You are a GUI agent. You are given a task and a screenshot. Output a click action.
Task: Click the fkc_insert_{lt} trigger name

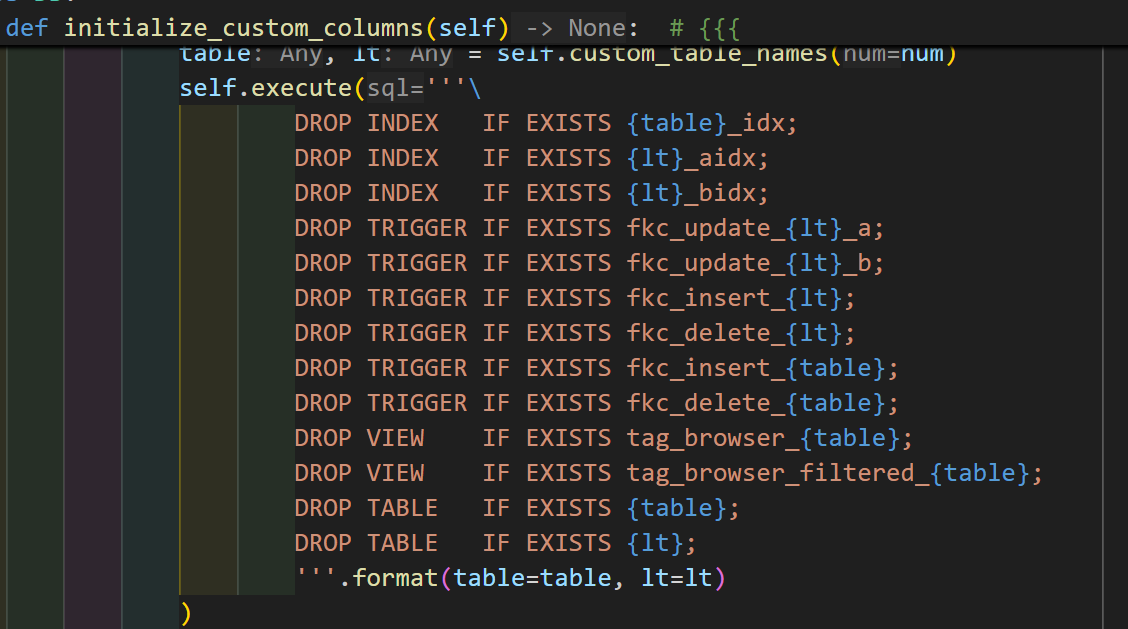(x=740, y=298)
